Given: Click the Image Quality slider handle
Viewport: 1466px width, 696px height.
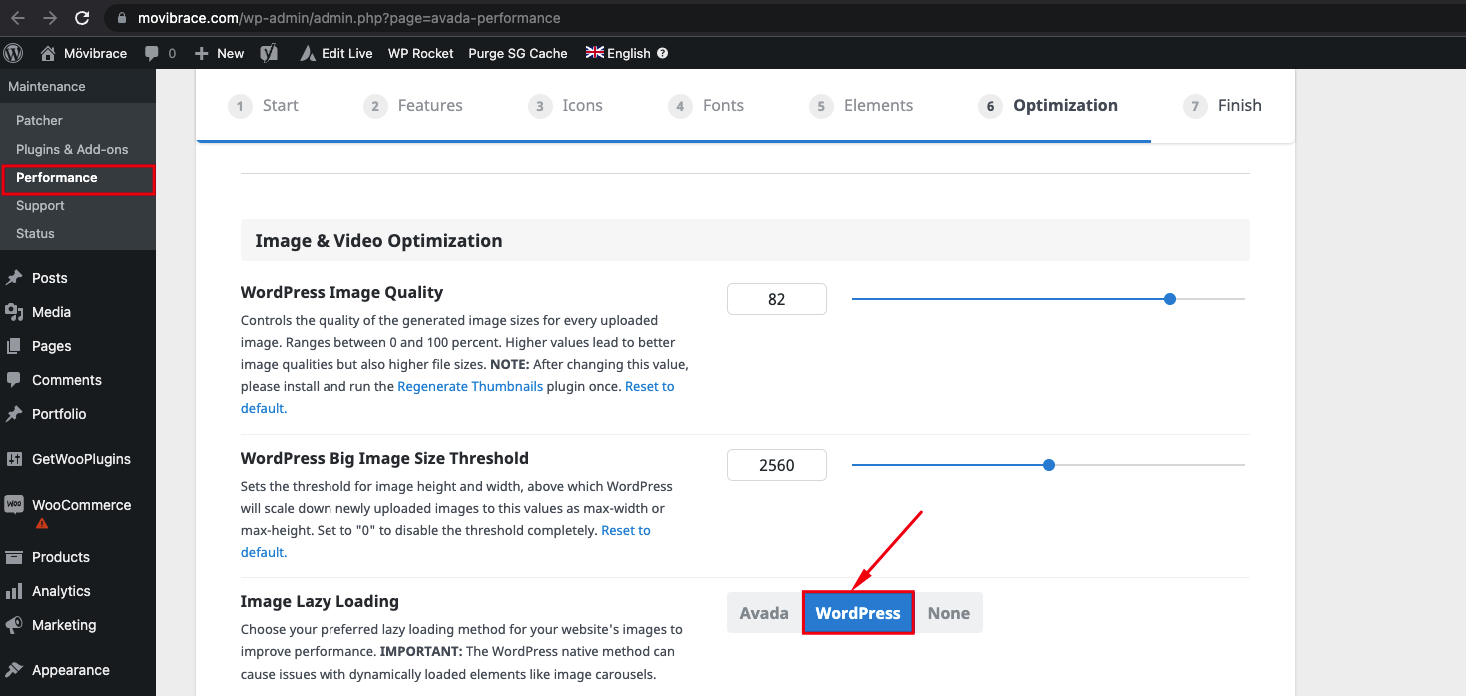Looking at the screenshot, I should click(x=1170, y=299).
